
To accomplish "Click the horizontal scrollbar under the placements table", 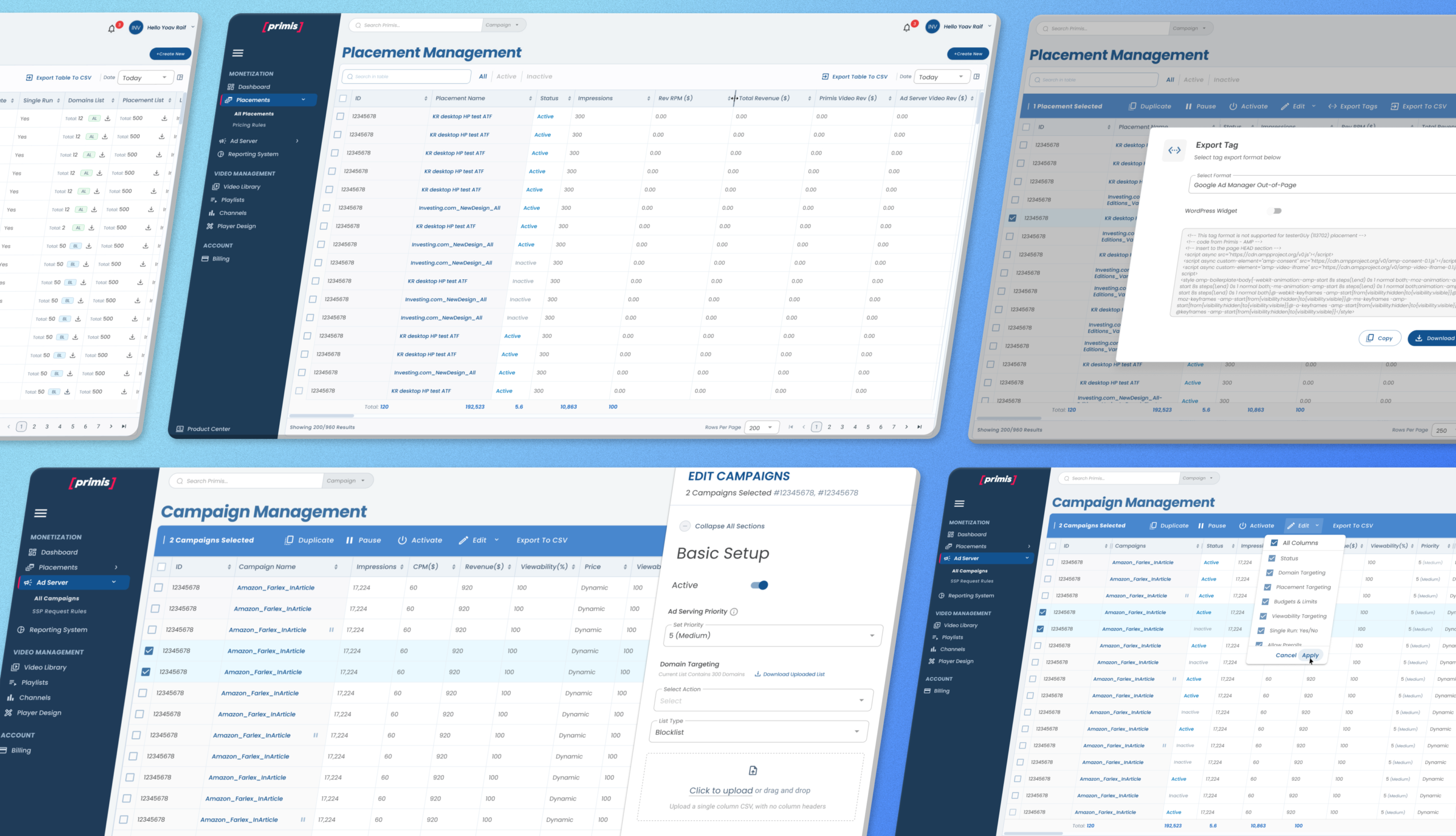I will [321, 416].
